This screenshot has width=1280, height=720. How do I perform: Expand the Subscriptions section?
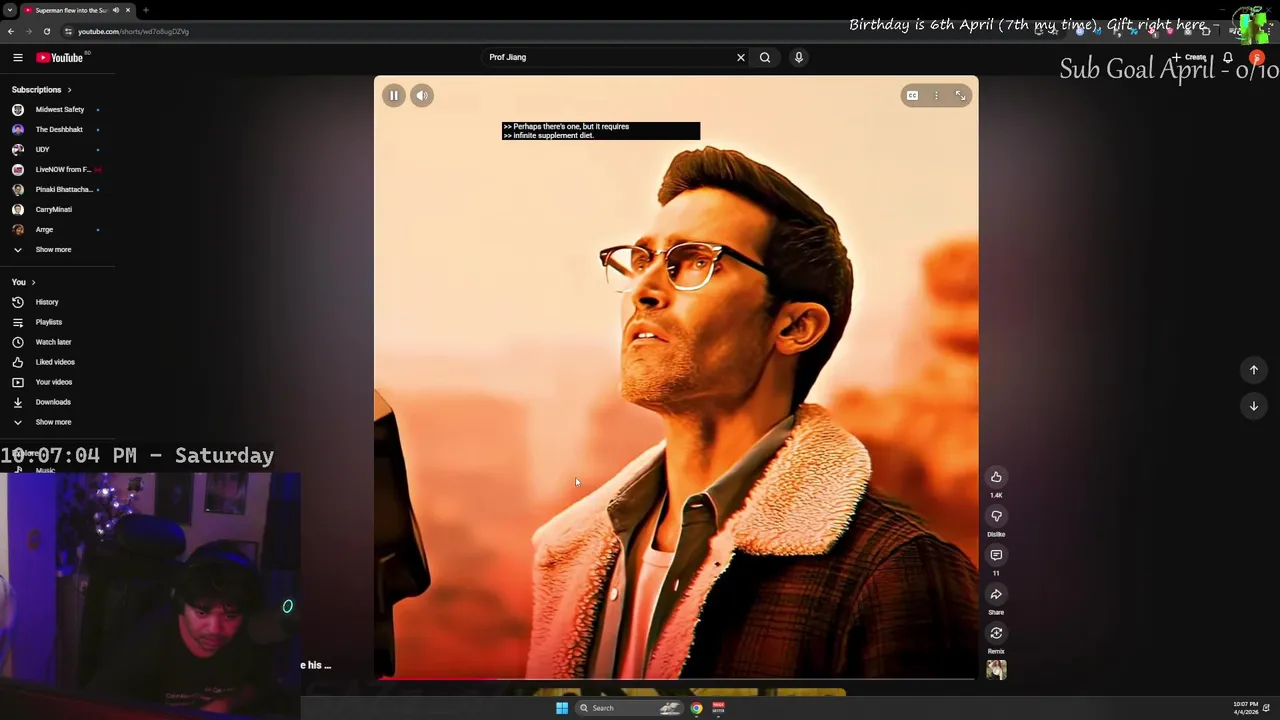pos(42,90)
